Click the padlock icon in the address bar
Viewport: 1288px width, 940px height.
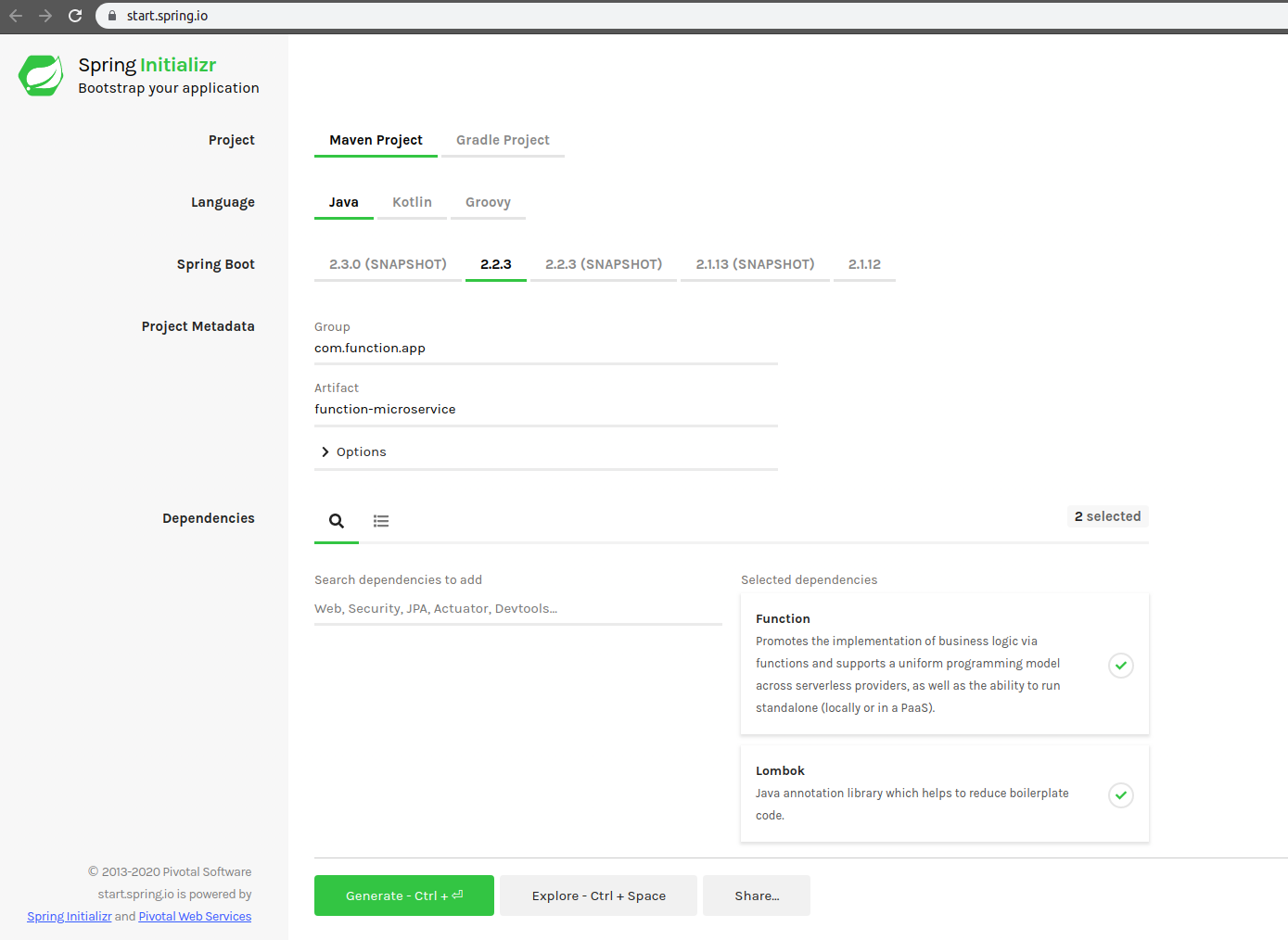tap(111, 16)
